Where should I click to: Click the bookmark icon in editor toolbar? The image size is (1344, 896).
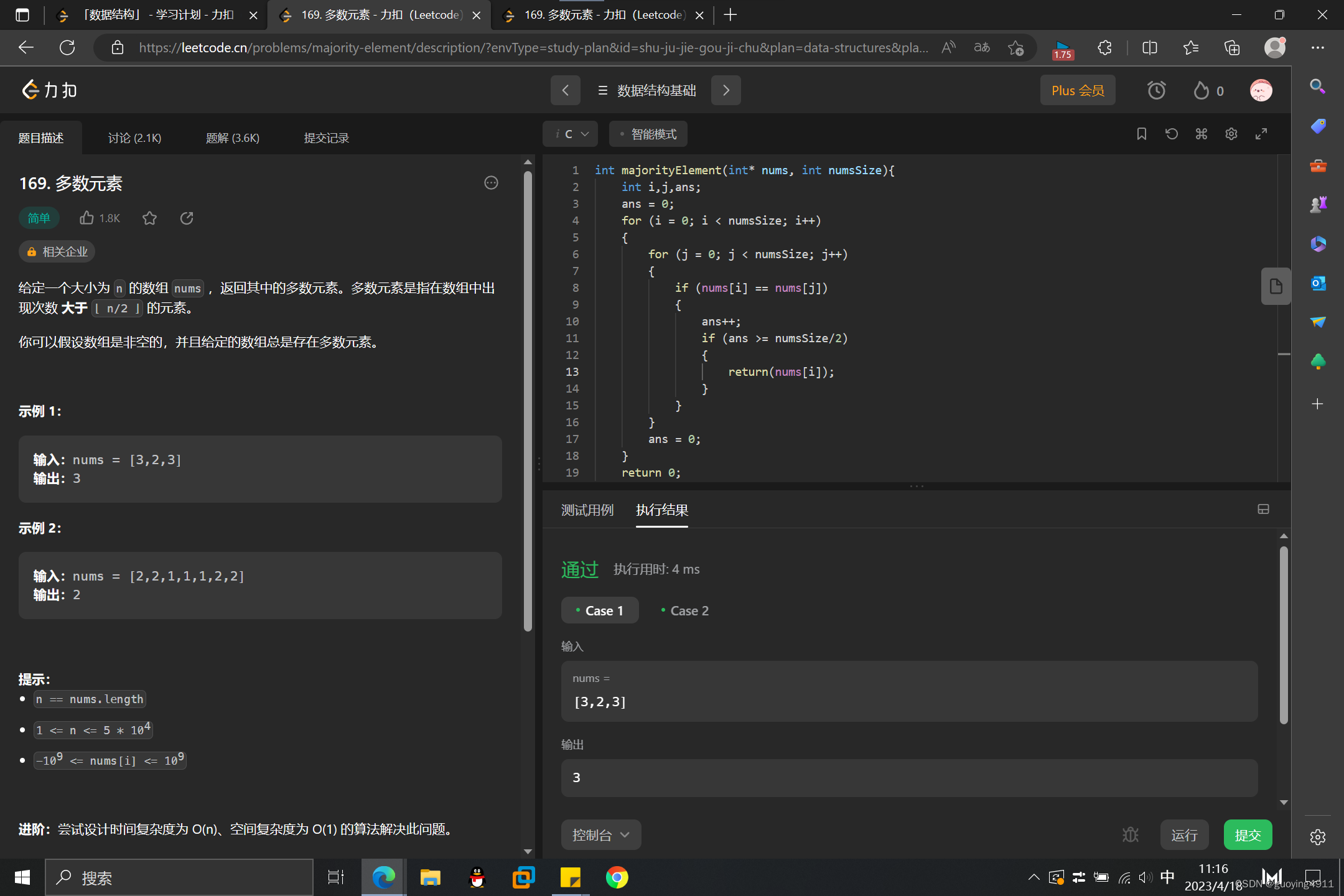1141,134
